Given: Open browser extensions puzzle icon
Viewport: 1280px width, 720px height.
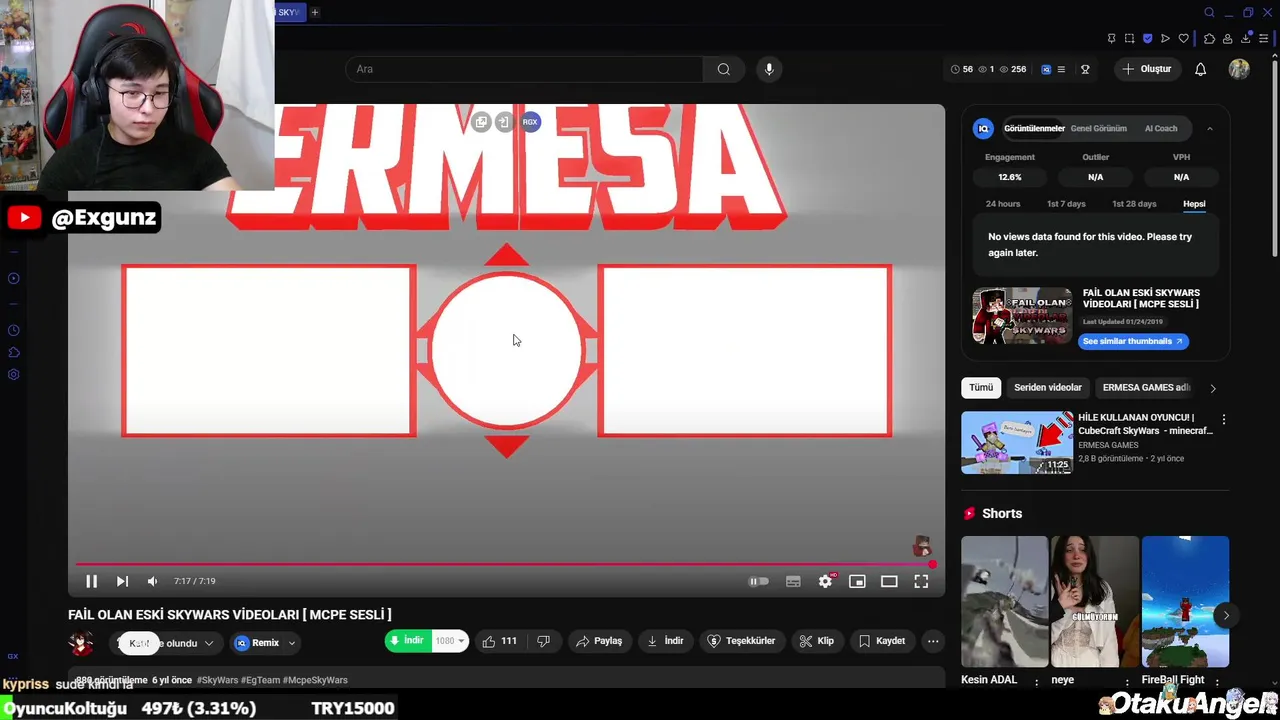Looking at the screenshot, I should (x=1209, y=38).
